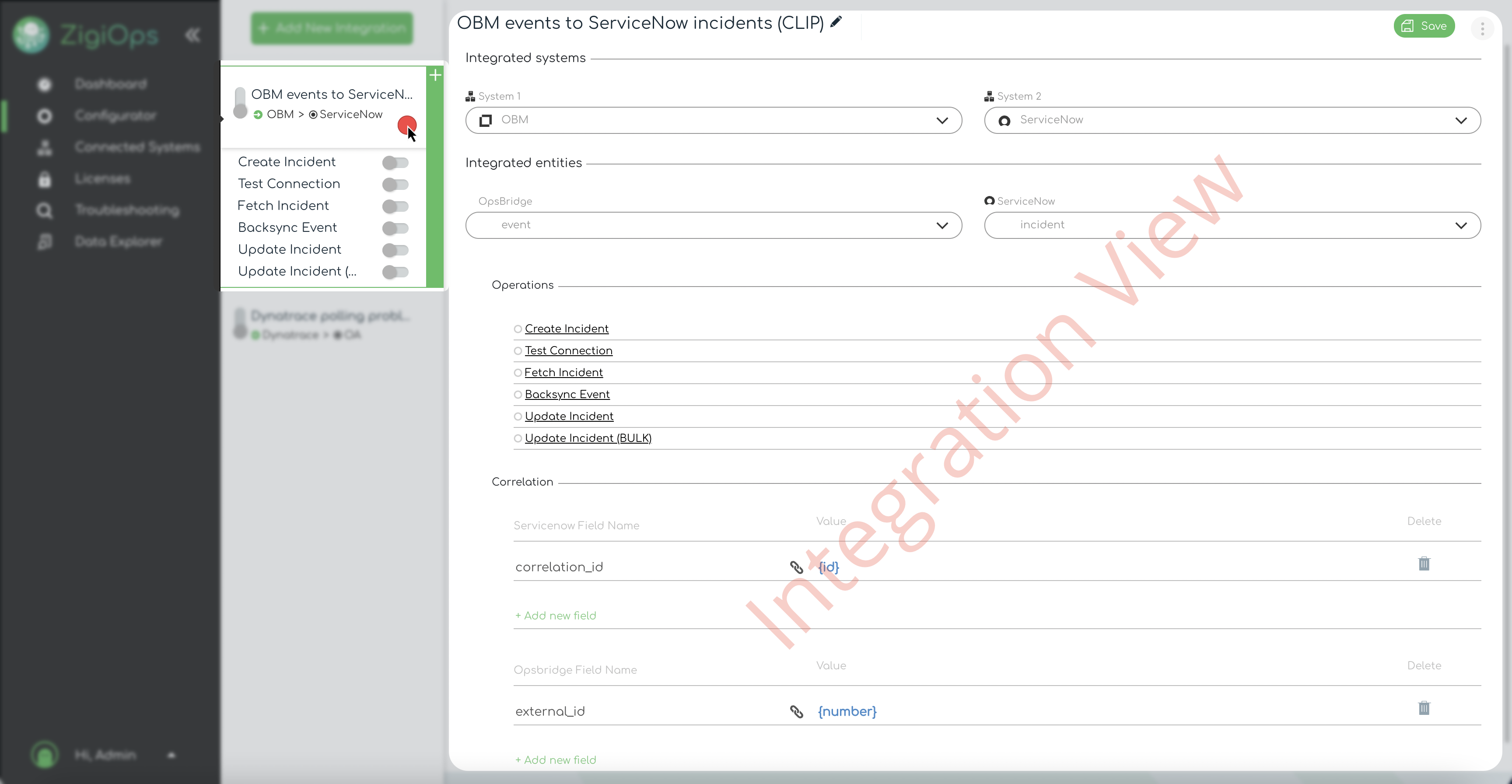Click the green OBM direction arrow icon
Screen dimensions: 1512x784
click(x=258, y=115)
